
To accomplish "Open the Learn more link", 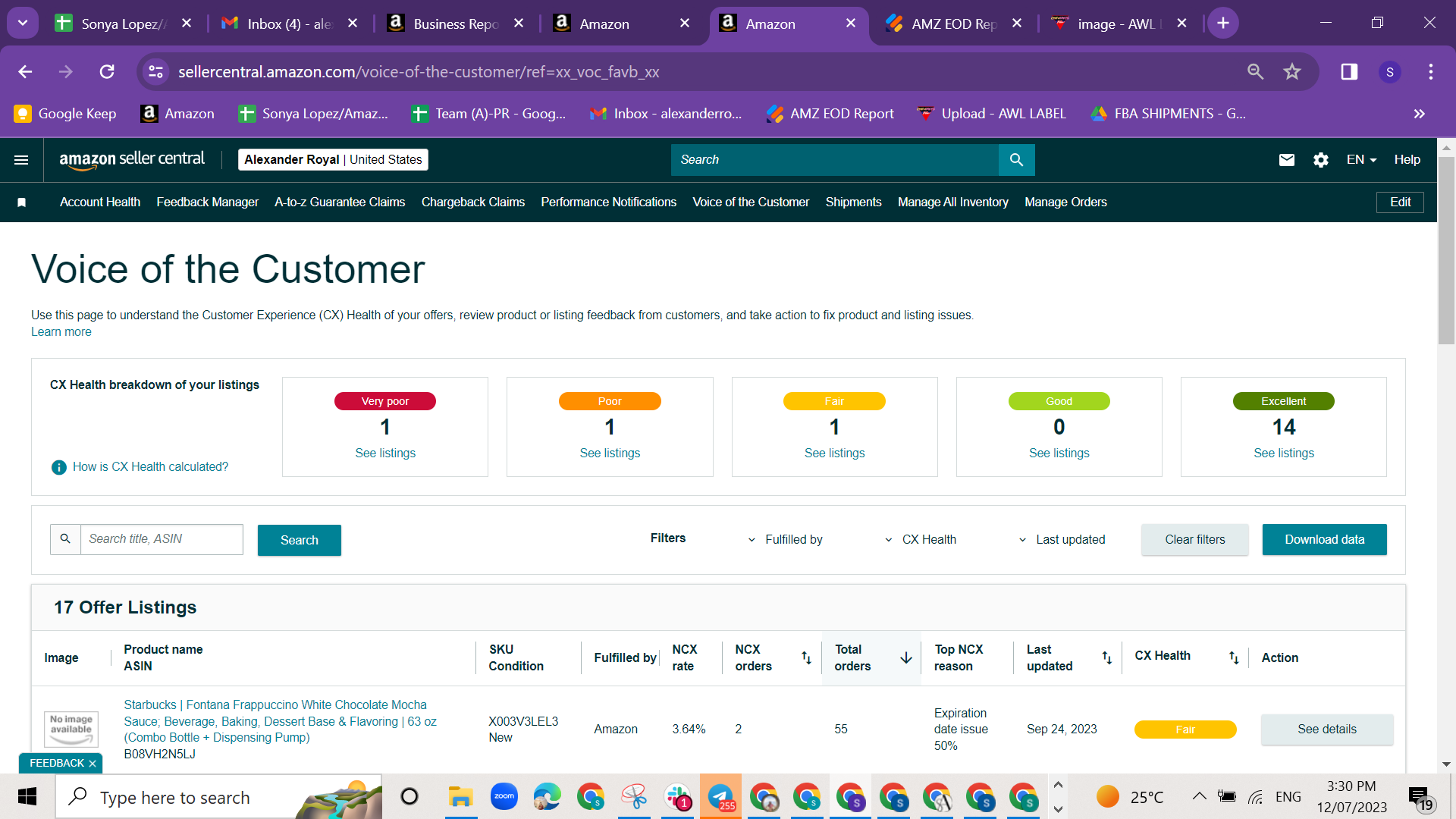I will pyautogui.click(x=61, y=332).
